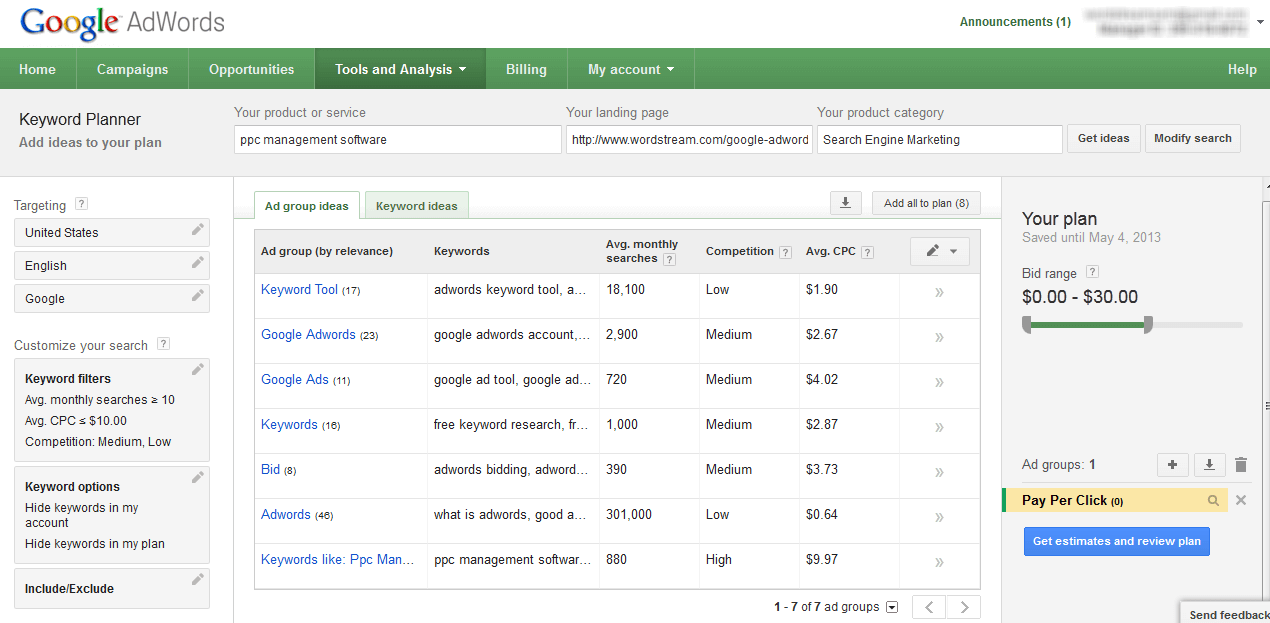The height and width of the screenshot is (623, 1270).
Task: Edit the United States targeting
Action: (197, 231)
